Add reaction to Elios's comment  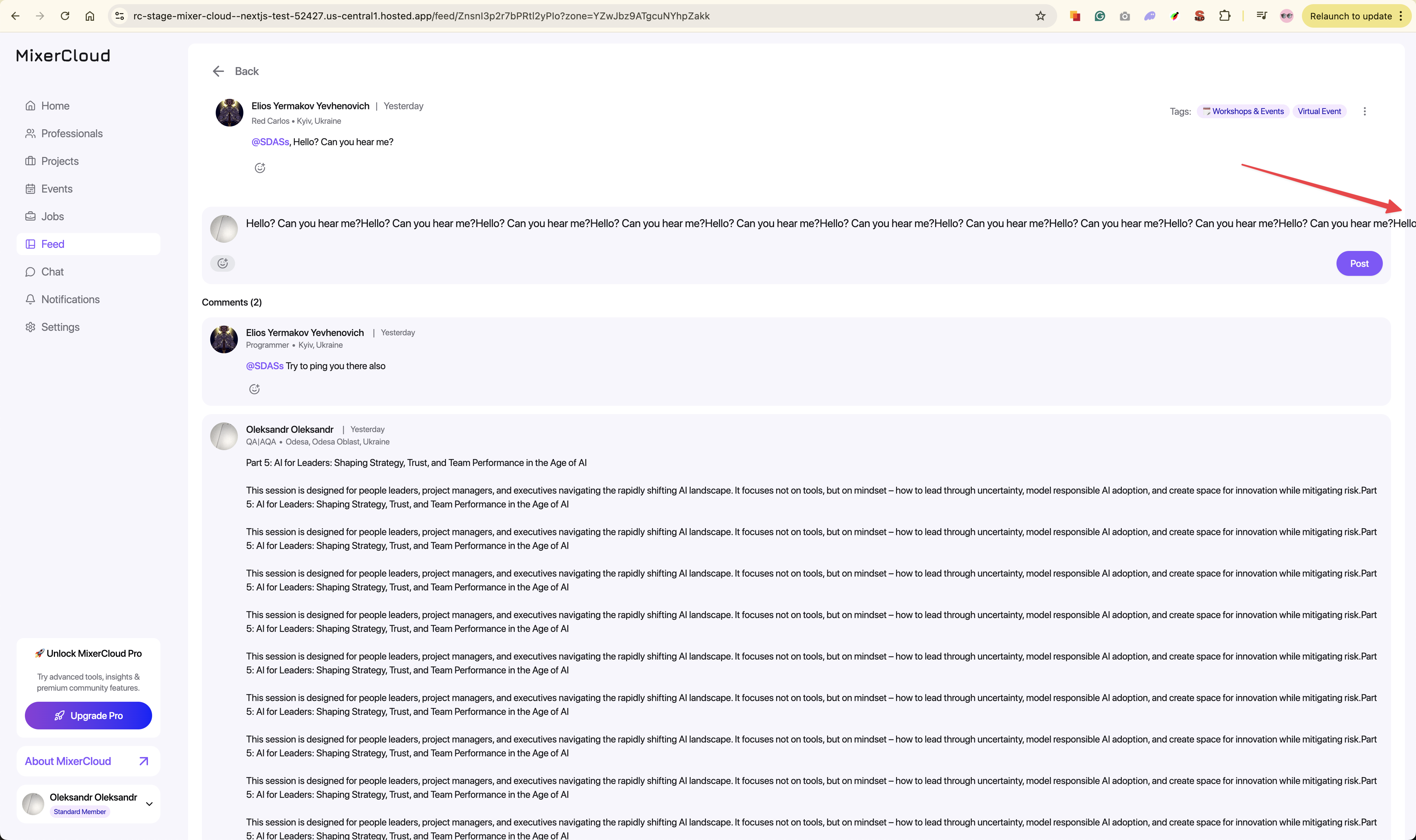254,389
